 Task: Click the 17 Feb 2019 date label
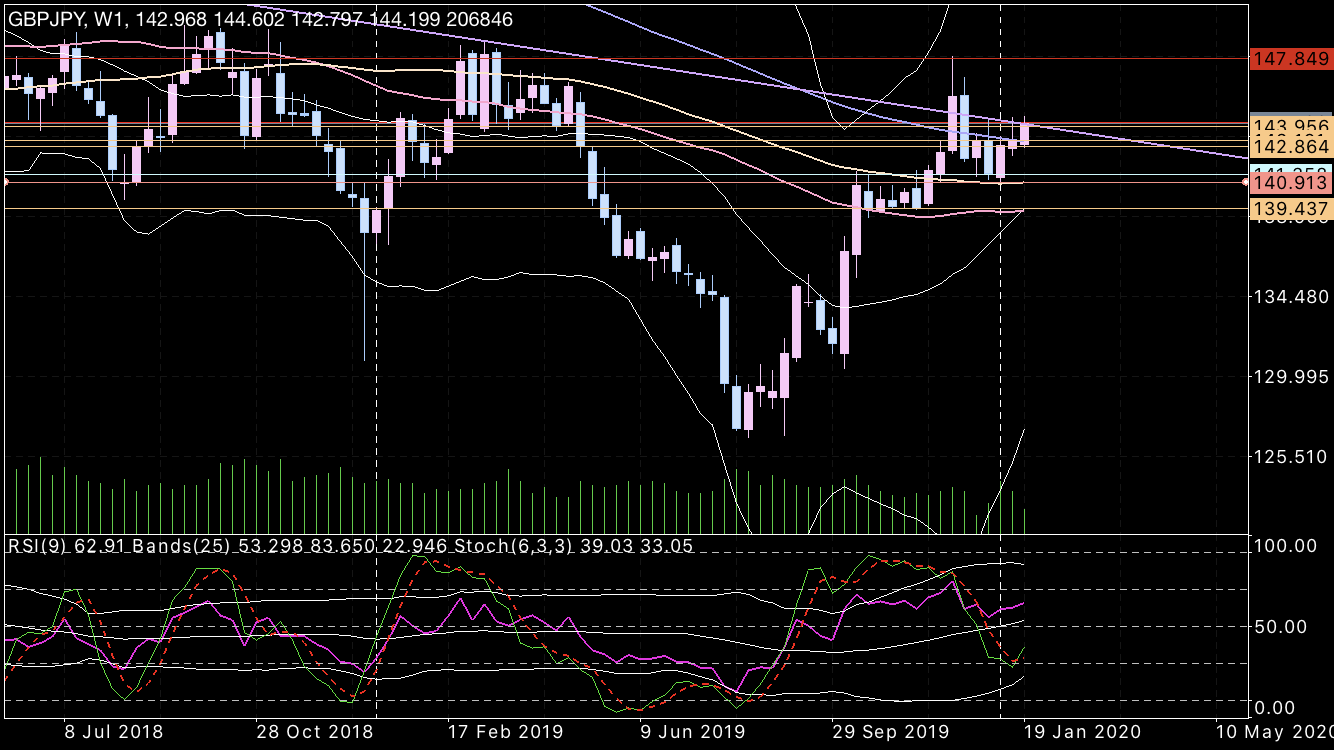(x=506, y=732)
